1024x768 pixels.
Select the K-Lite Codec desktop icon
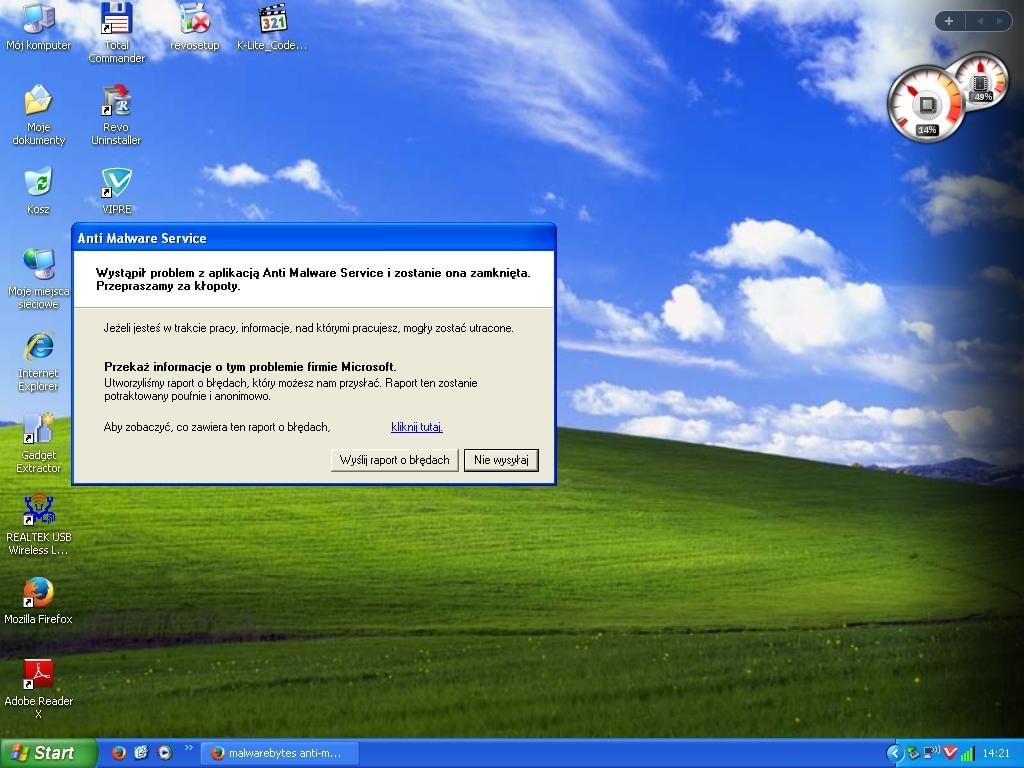pos(272,19)
